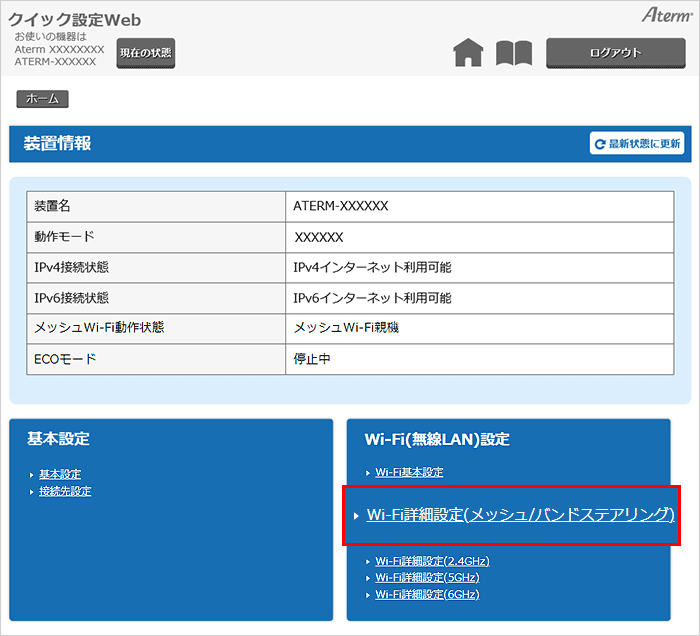Click the Wi-Fi(無線LAN)設定 panel heading
700x636 pixels.
pos(437,439)
